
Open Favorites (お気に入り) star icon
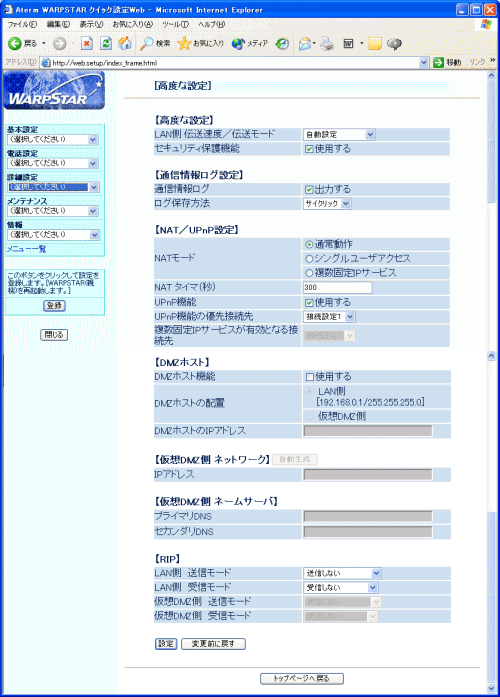[x=184, y=43]
